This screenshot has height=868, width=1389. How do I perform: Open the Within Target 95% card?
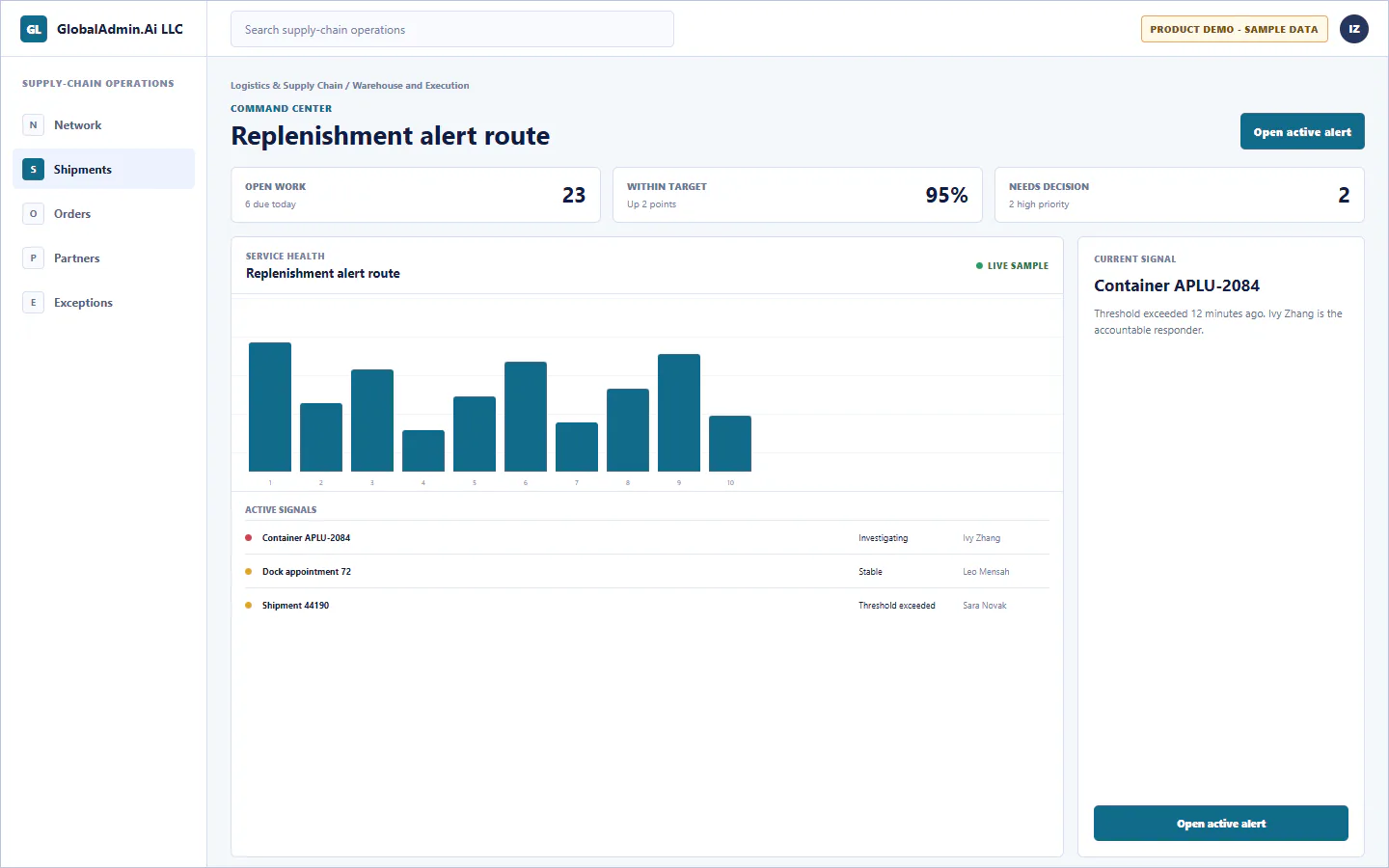coord(798,195)
